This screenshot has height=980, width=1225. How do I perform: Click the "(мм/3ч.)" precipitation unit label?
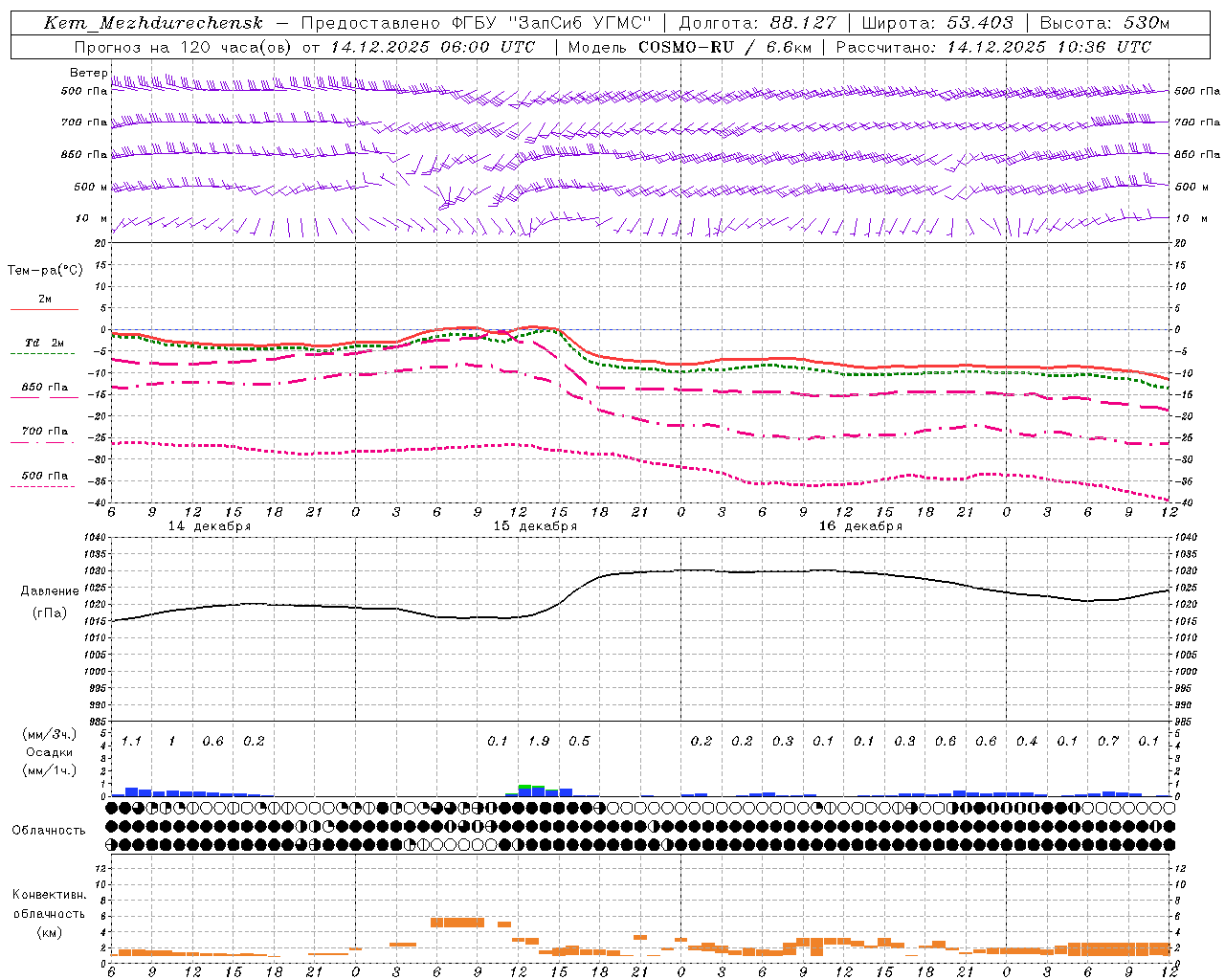[x=51, y=734]
